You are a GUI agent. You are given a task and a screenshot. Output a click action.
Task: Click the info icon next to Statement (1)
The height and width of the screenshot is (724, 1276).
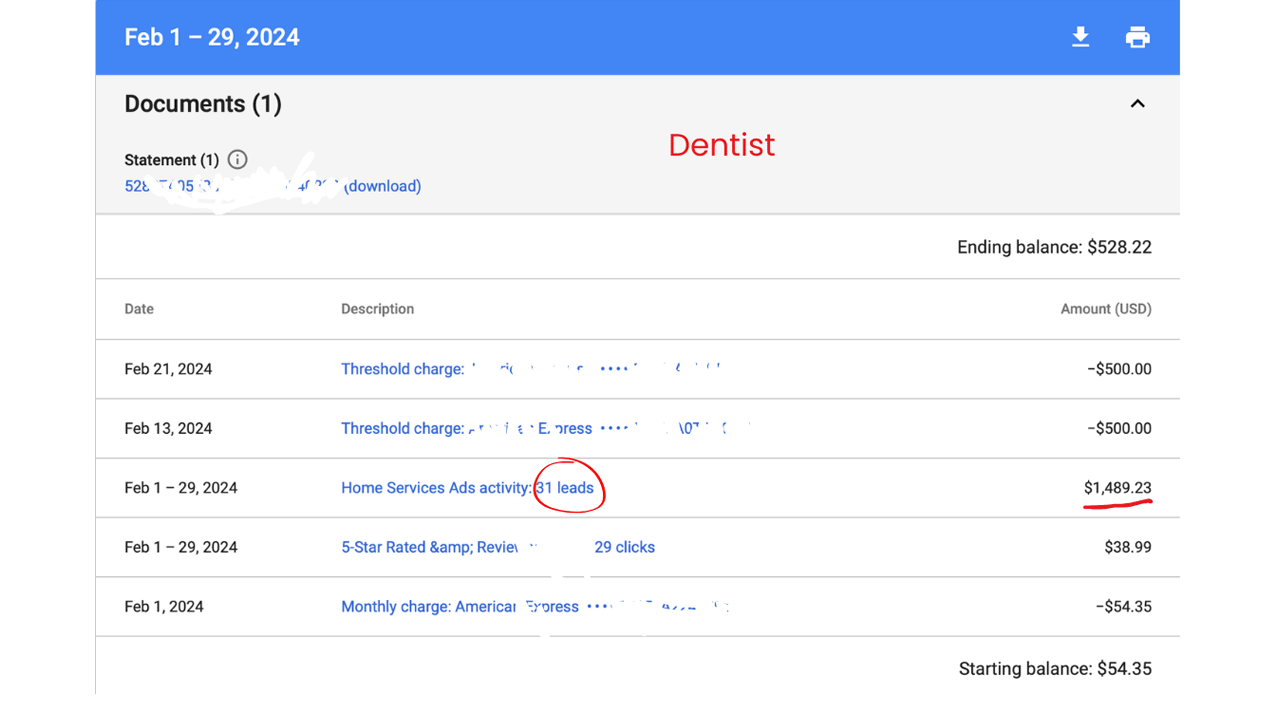point(237,160)
